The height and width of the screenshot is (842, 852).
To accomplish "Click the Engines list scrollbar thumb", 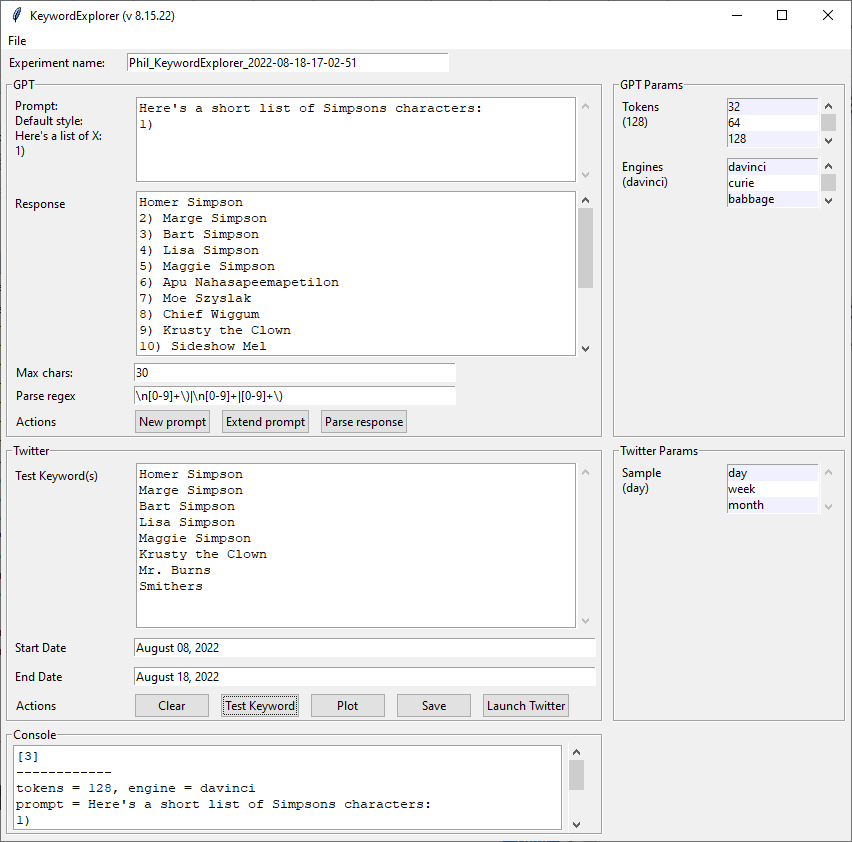I will point(828,183).
